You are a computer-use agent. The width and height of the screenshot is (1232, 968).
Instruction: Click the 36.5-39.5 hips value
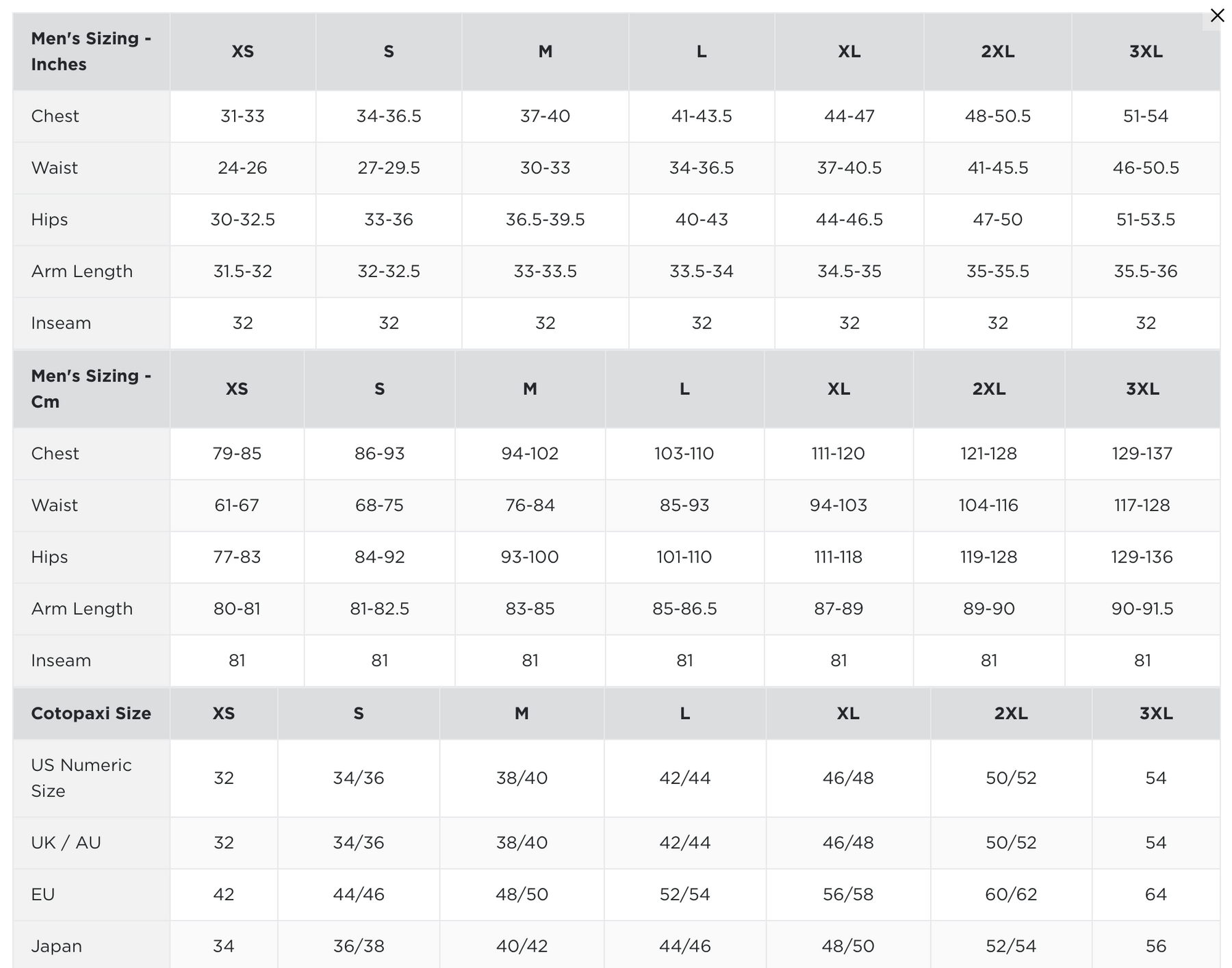[x=545, y=220]
